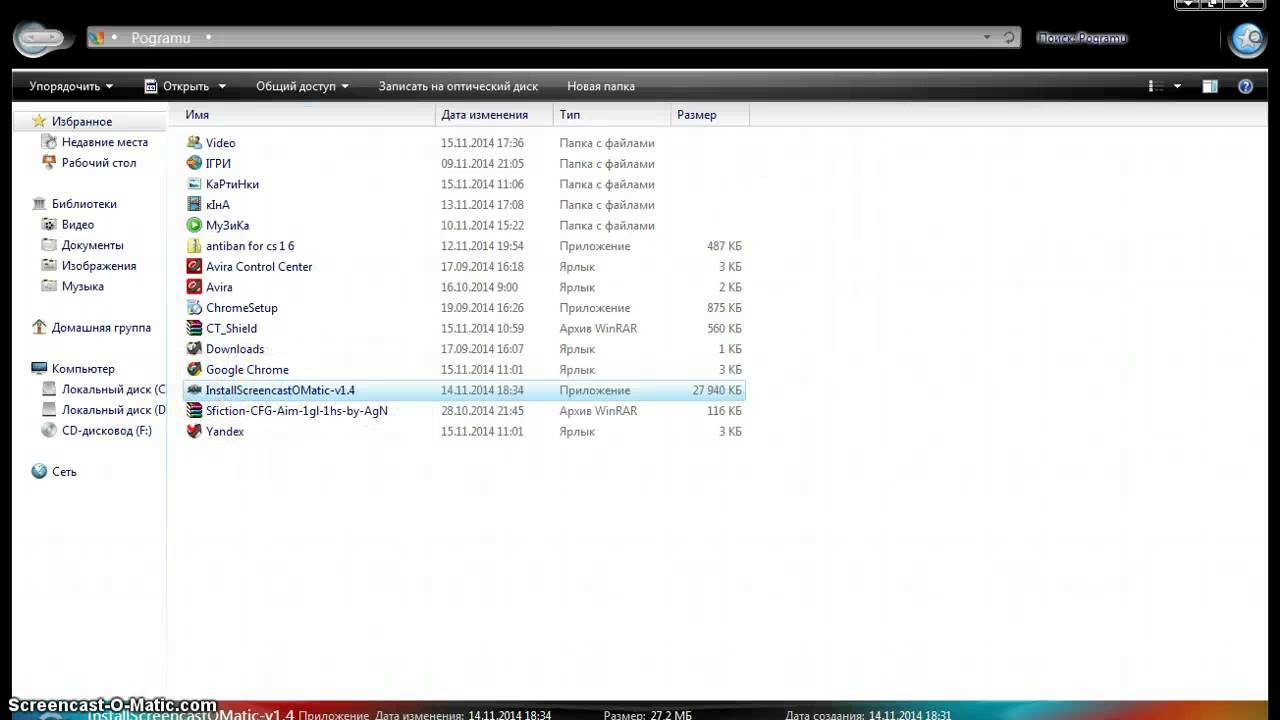Viewport: 1280px width, 720px height.
Task: Select the Yandex shortcut icon
Action: click(194, 432)
